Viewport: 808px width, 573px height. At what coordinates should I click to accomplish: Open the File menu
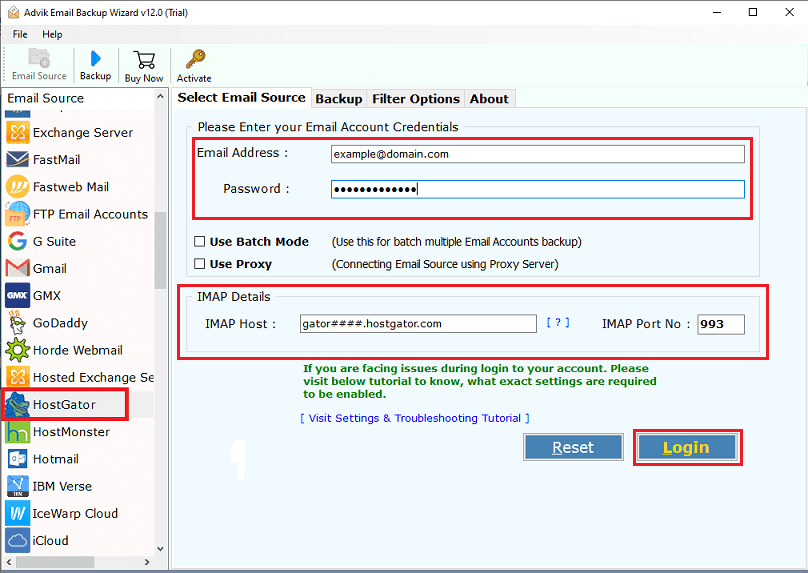tap(20, 34)
